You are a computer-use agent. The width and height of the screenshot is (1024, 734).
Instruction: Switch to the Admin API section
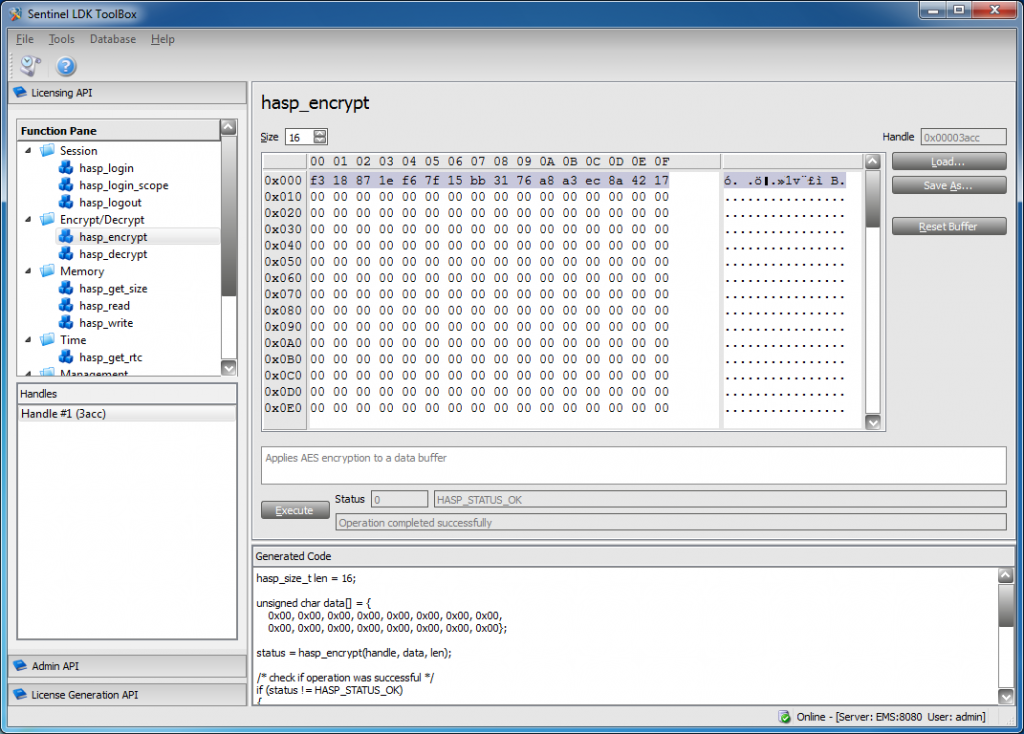[x=127, y=666]
